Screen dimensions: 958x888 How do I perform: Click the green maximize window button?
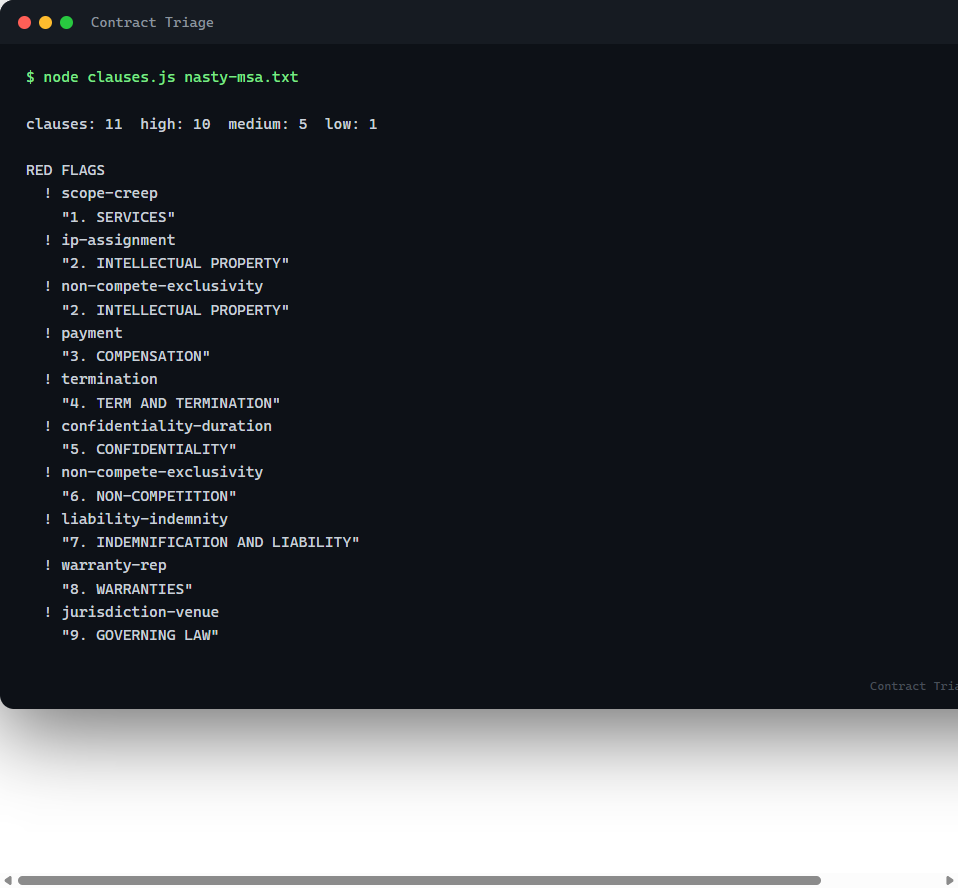tap(67, 23)
